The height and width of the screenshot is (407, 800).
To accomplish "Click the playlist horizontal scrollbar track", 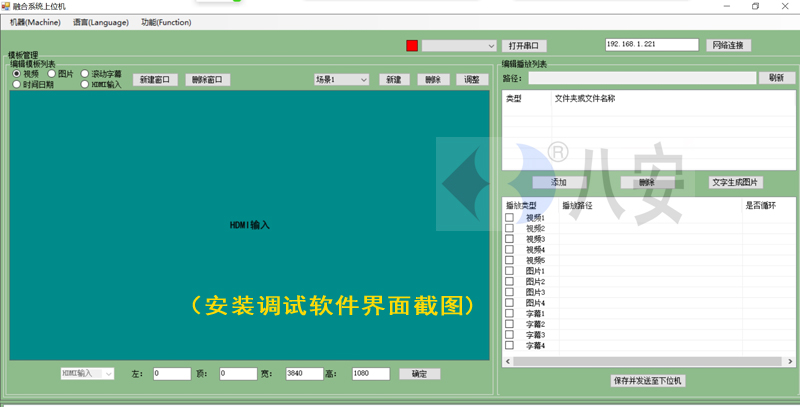I will pos(647,362).
